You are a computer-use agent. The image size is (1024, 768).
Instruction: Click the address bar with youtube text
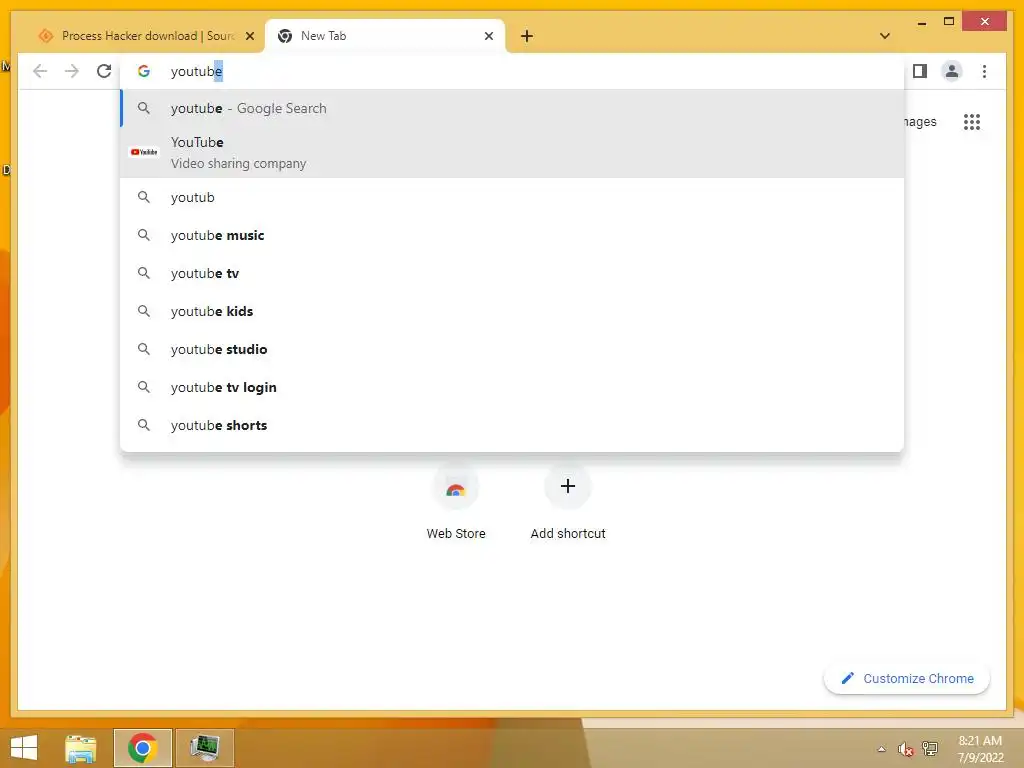point(511,71)
